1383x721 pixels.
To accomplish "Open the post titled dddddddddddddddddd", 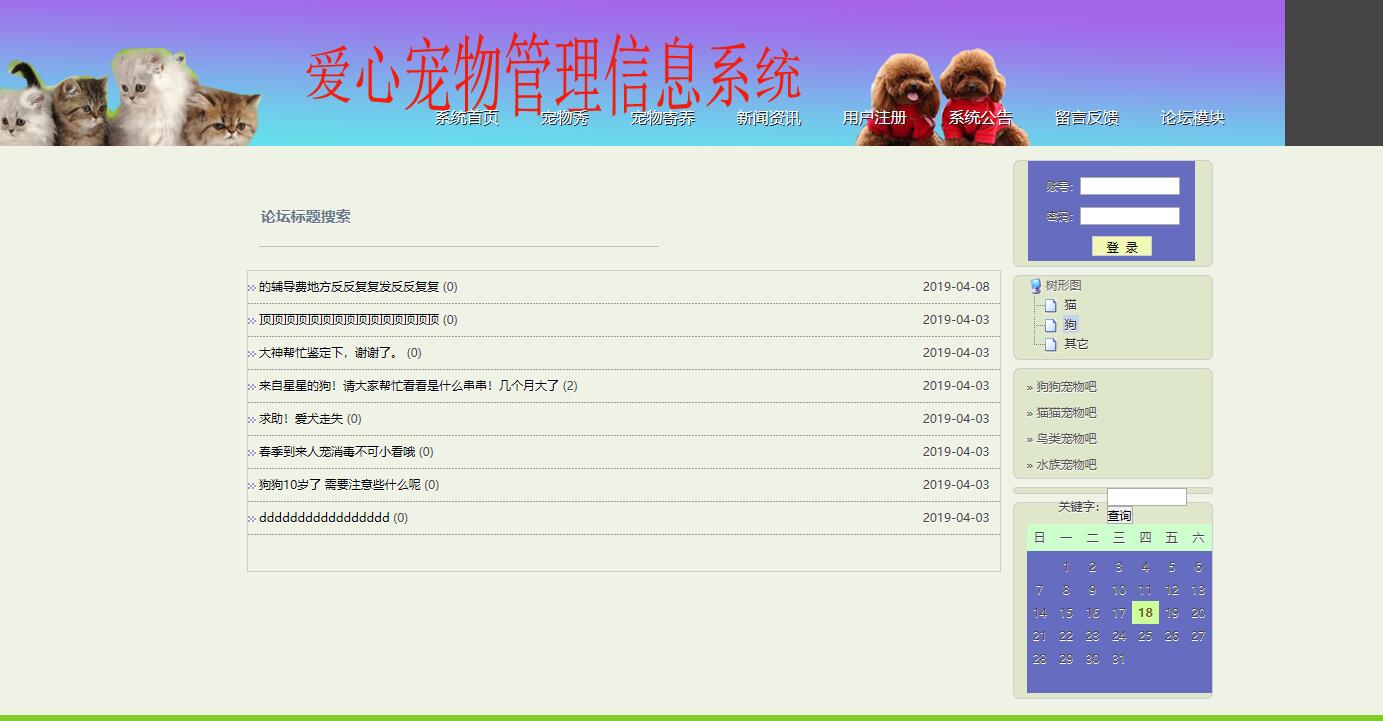I will click(x=324, y=518).
